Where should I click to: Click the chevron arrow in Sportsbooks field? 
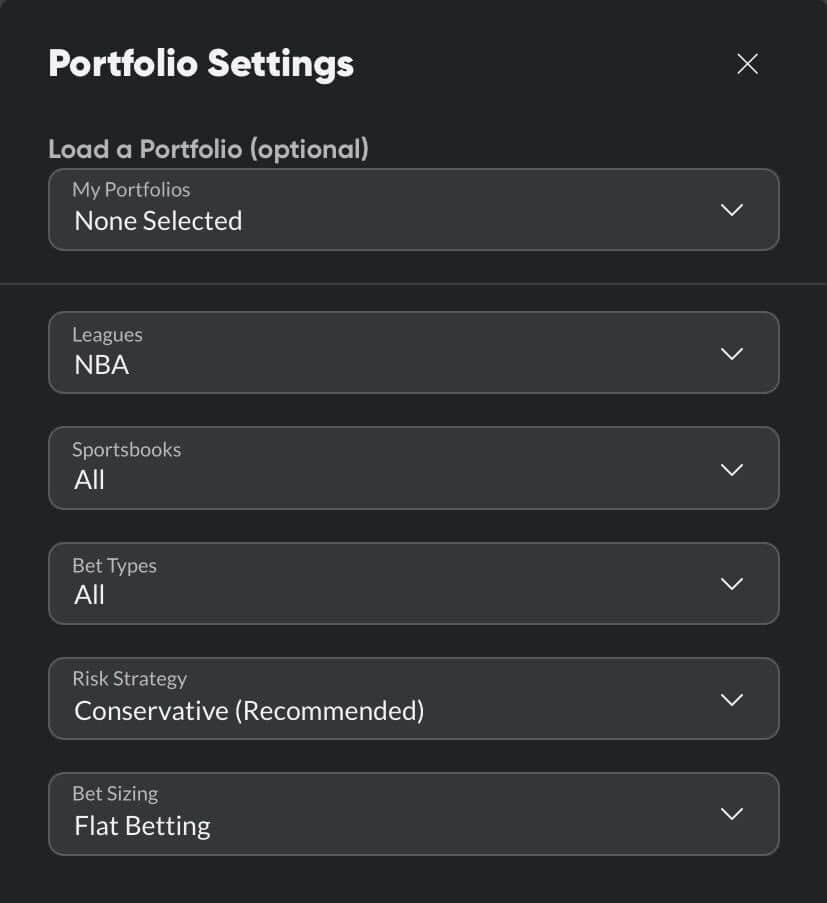pyautogui.click(x=732, y=469)
